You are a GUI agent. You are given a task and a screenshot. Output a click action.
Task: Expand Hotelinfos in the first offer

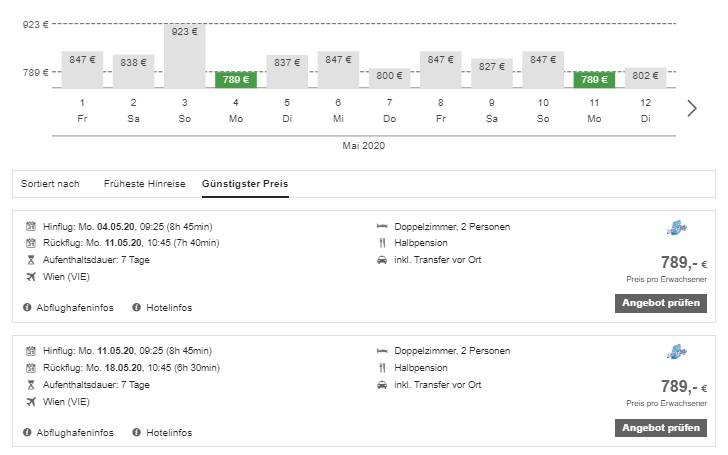[x=168, y=307]
